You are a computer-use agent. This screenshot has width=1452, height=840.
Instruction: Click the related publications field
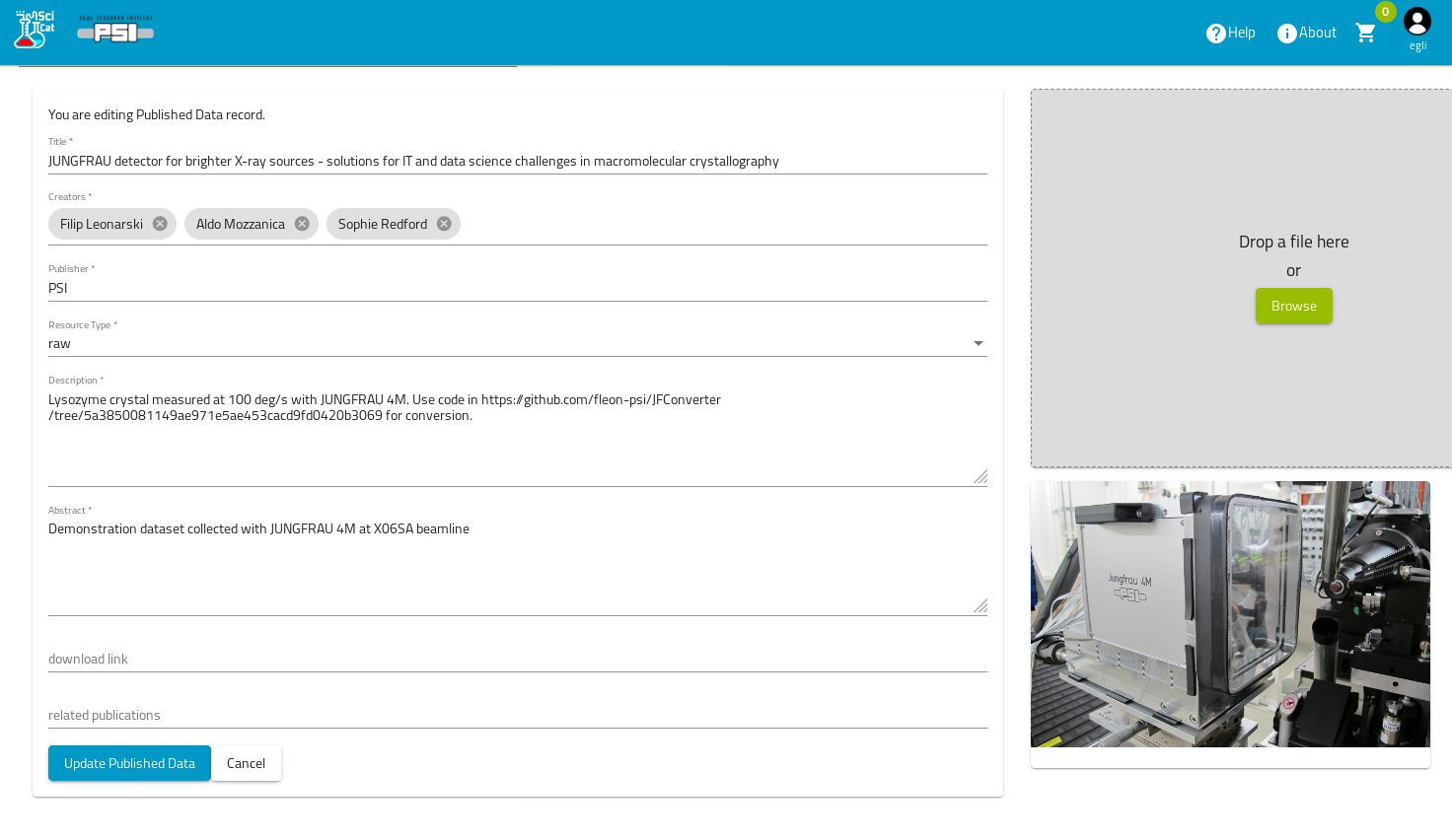coord(517,715)
